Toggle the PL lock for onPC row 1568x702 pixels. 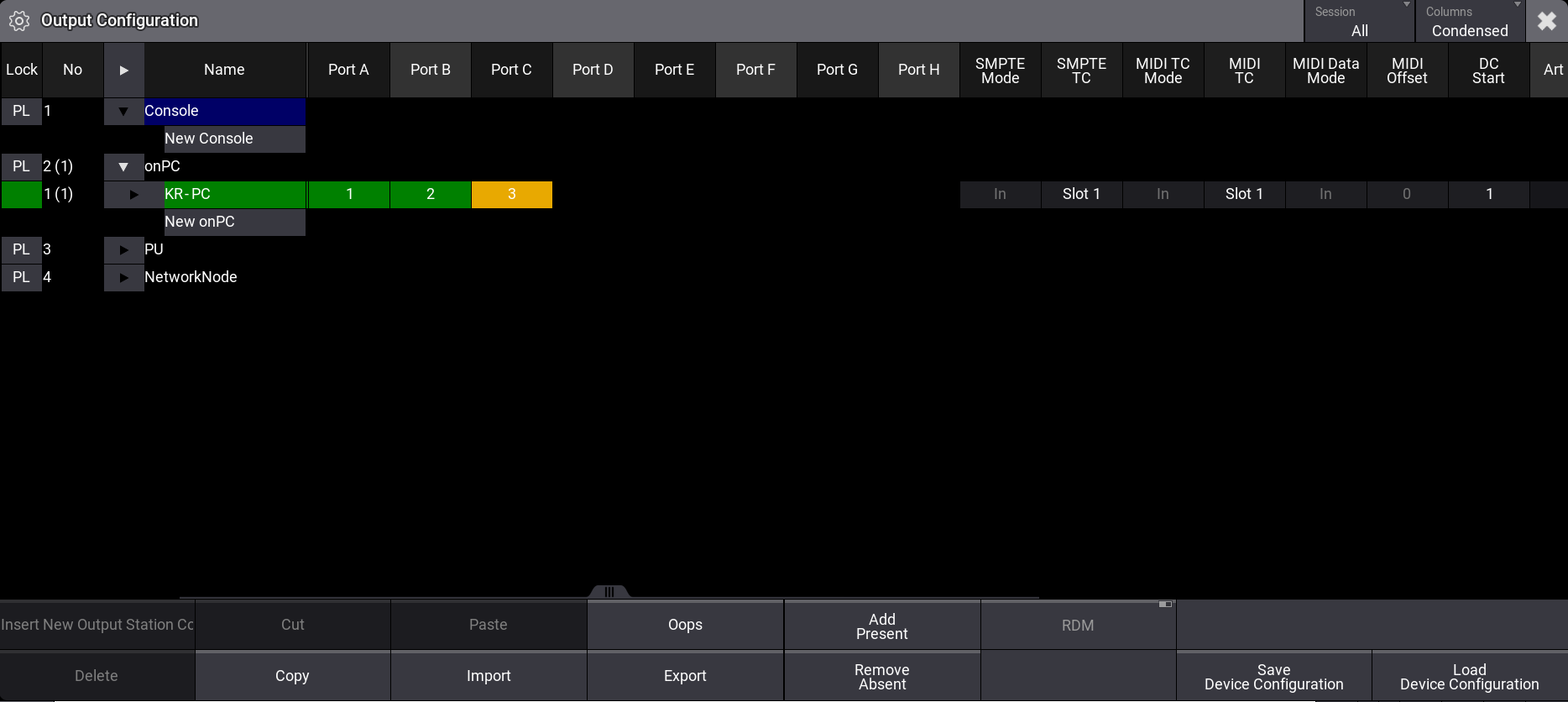(21, 166)
